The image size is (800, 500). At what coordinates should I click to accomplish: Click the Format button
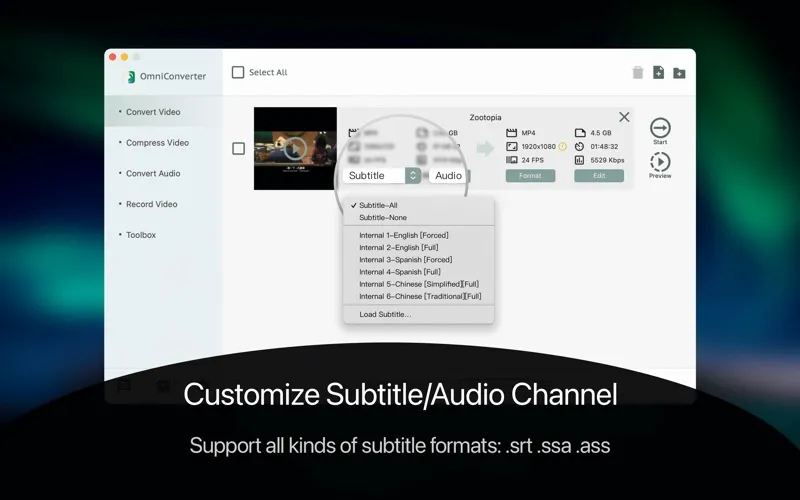point(530,176)
